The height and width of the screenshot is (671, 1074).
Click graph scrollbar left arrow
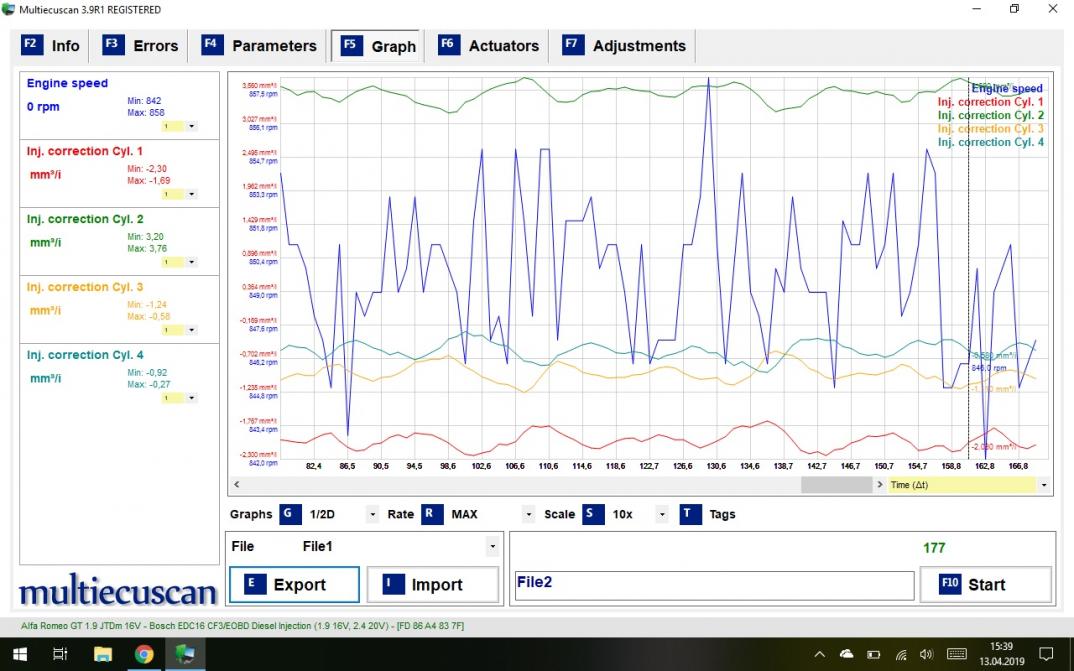(236, 485)
